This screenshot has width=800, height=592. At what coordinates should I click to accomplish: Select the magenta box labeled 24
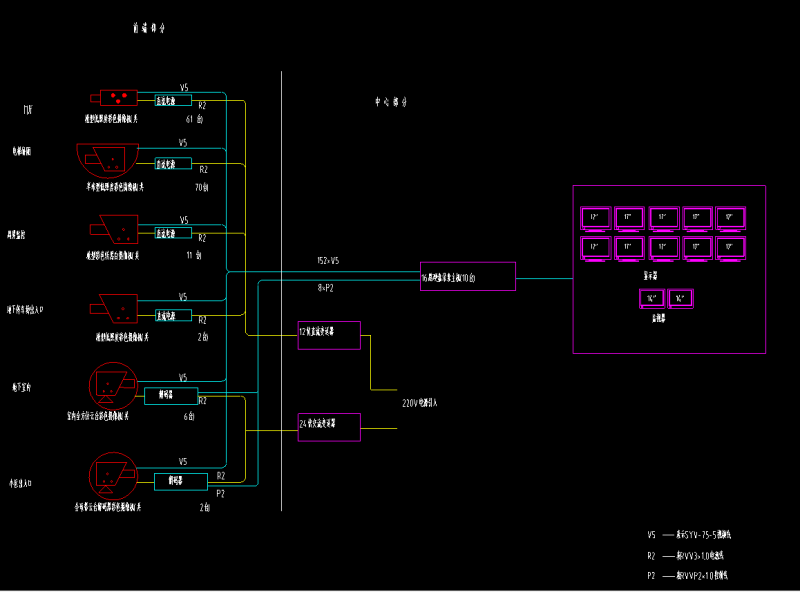(x=329, y=427)
